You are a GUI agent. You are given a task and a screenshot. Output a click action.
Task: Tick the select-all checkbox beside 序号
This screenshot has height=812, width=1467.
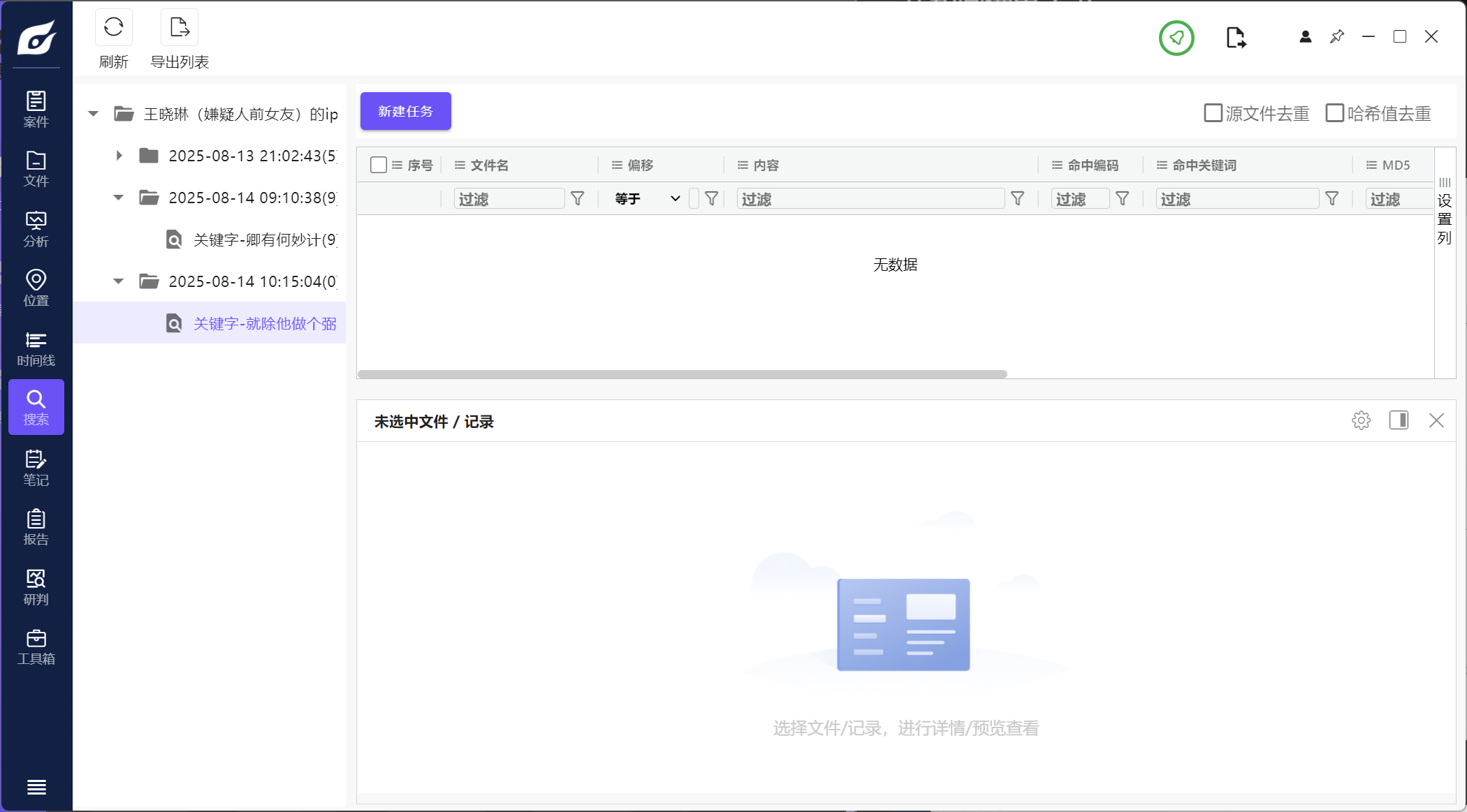click(x=378, y=165)
